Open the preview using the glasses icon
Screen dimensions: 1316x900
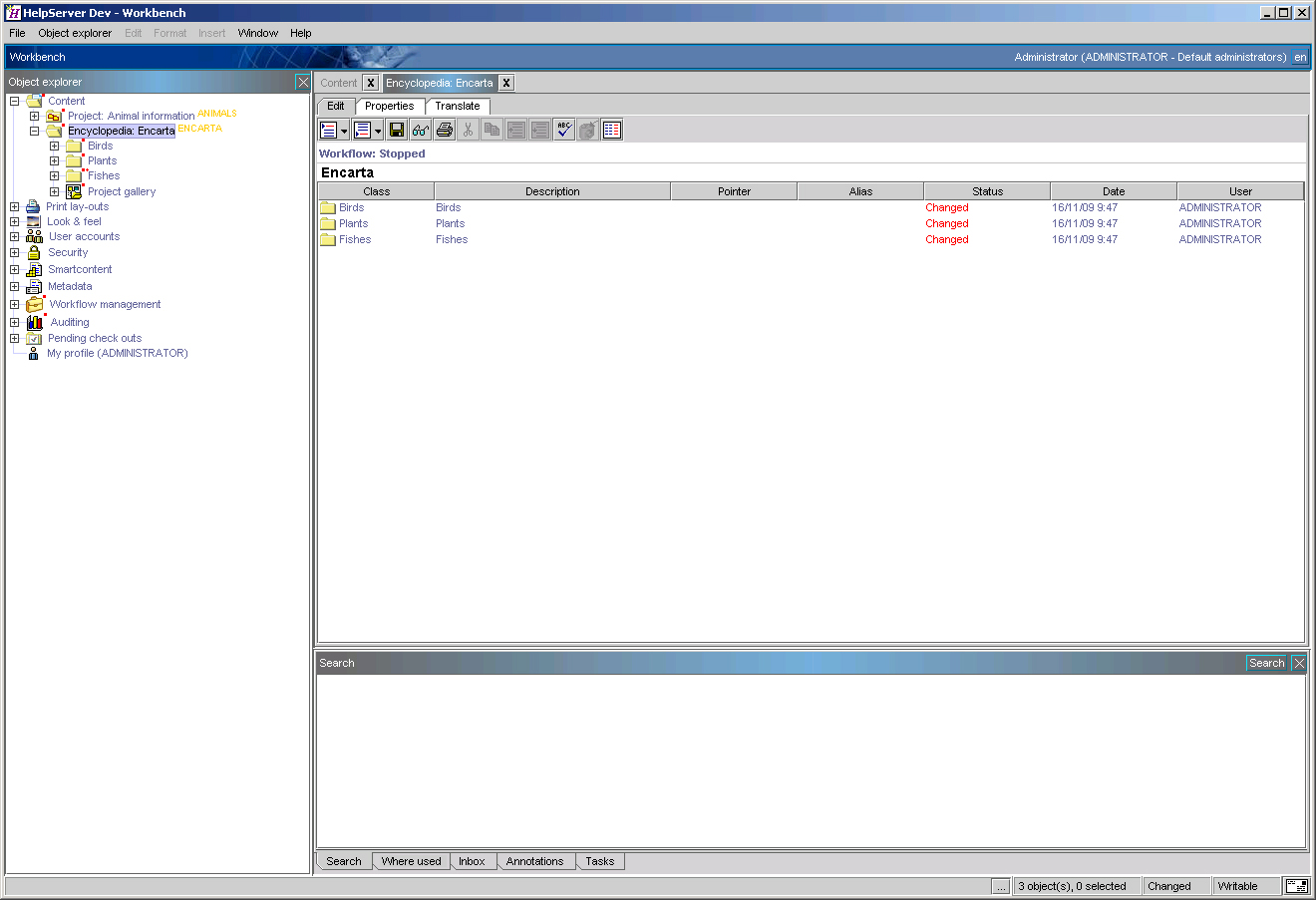point(420,129)
